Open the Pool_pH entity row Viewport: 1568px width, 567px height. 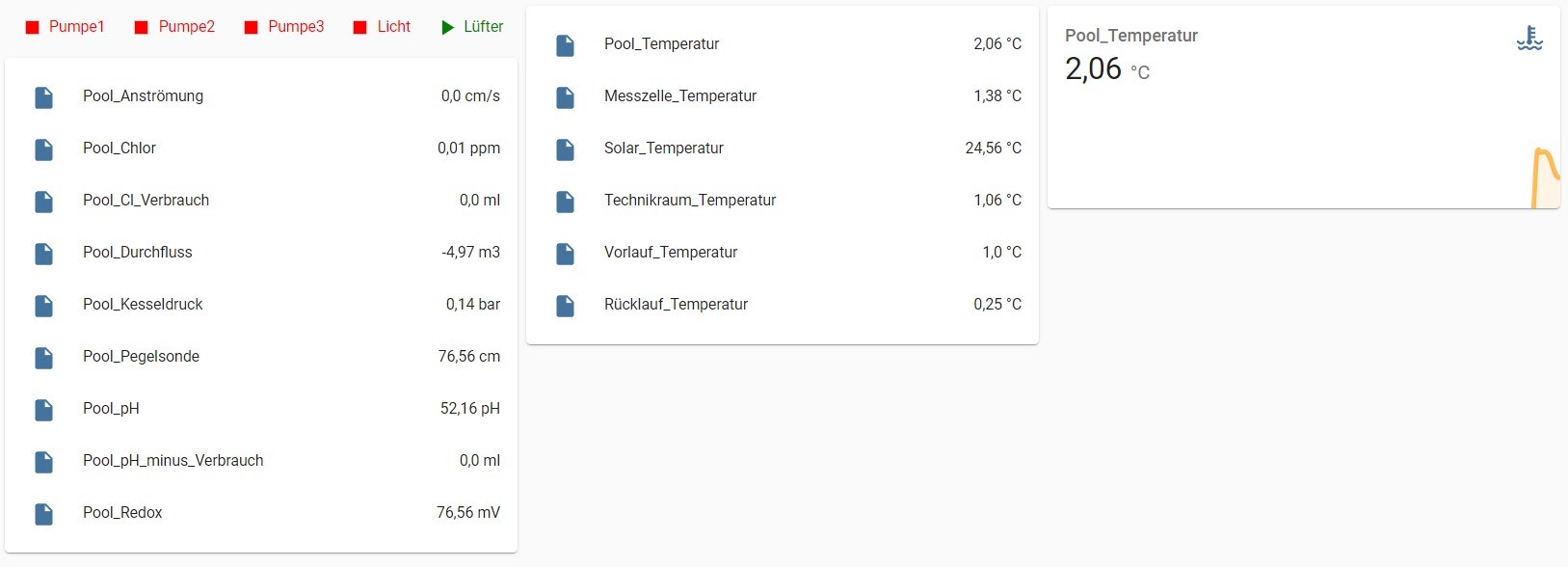pos(261,409)
